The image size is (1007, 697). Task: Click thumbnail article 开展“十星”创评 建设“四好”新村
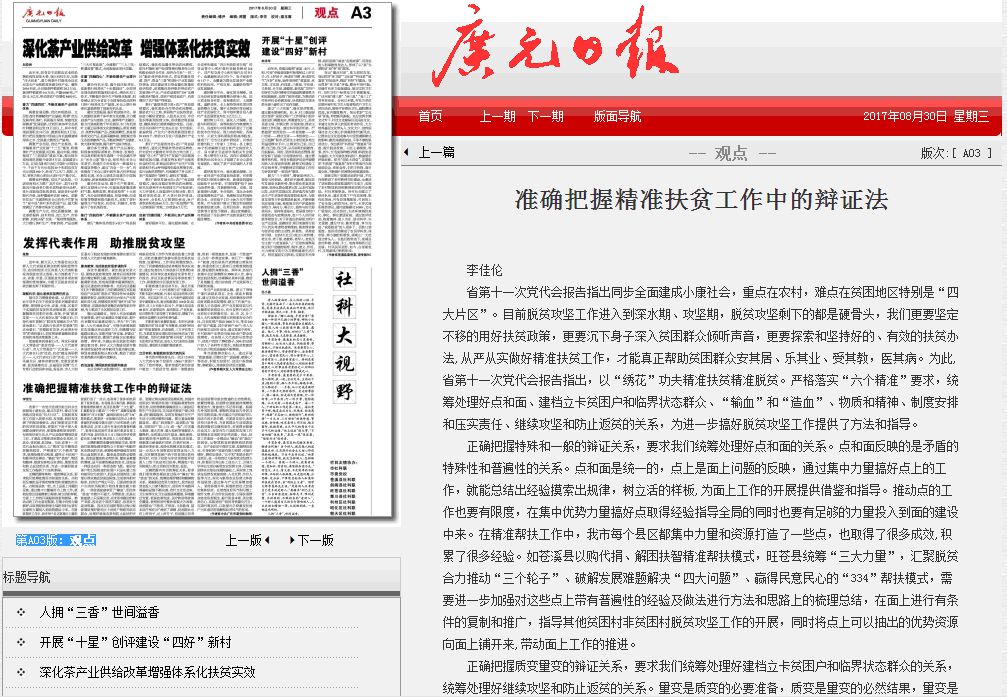293,46
